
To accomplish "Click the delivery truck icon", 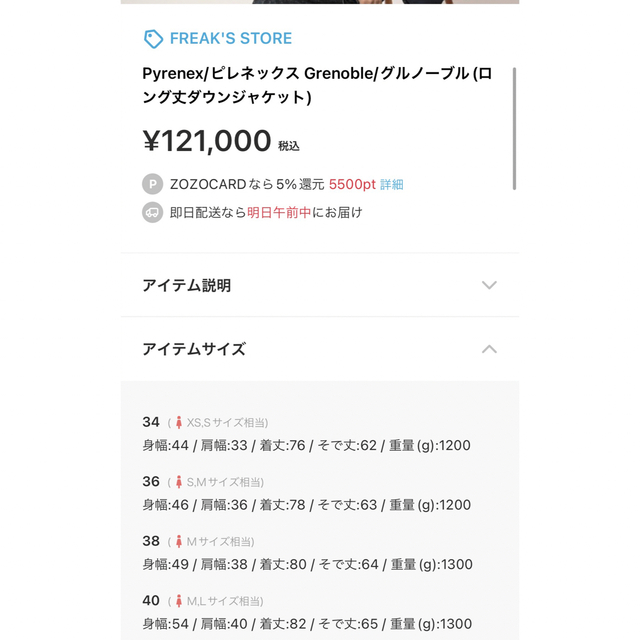I will pyautogui.click(x=152, y=213).
